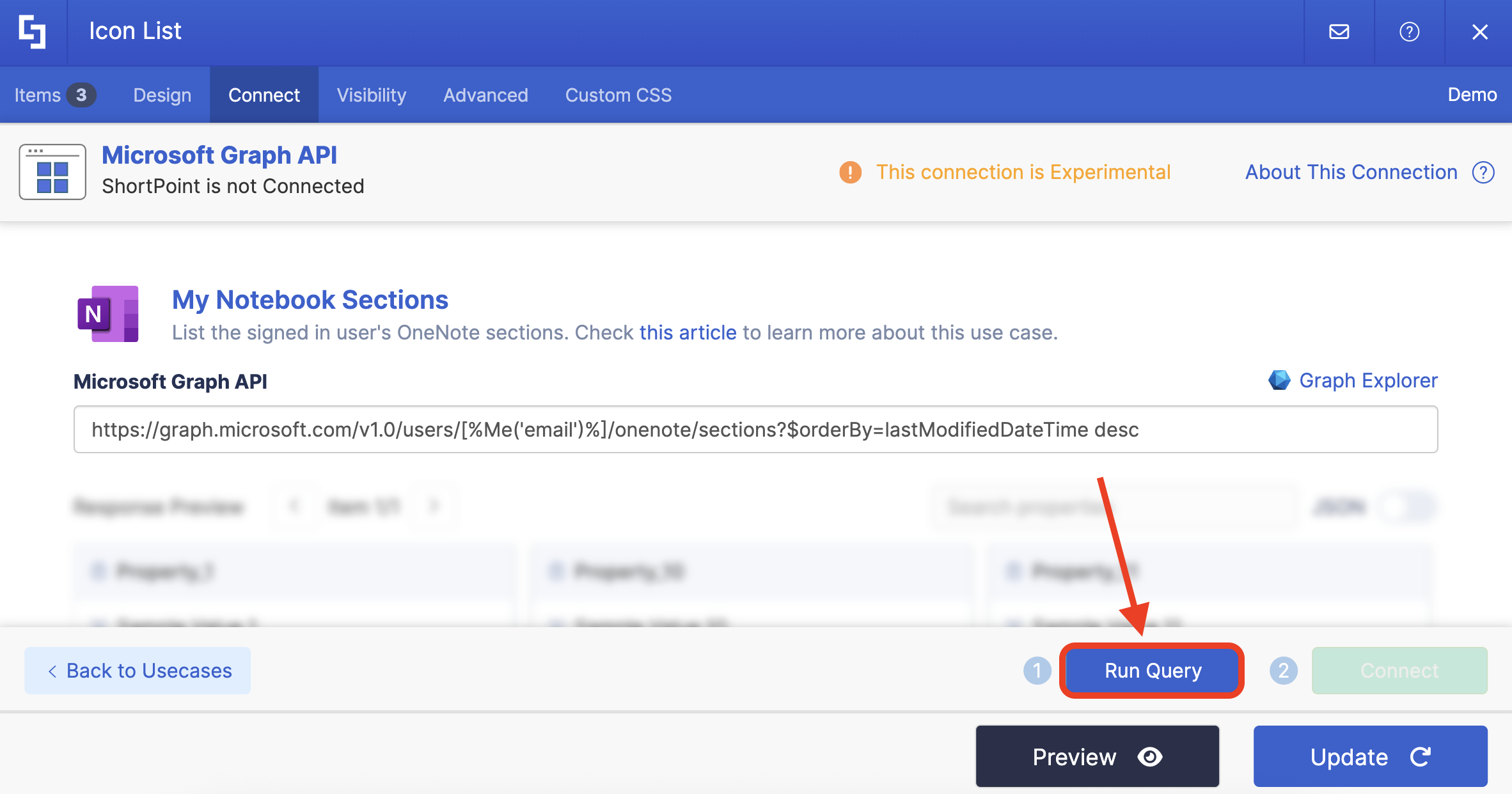Toggle the JSON switch

coord(1406,507)
